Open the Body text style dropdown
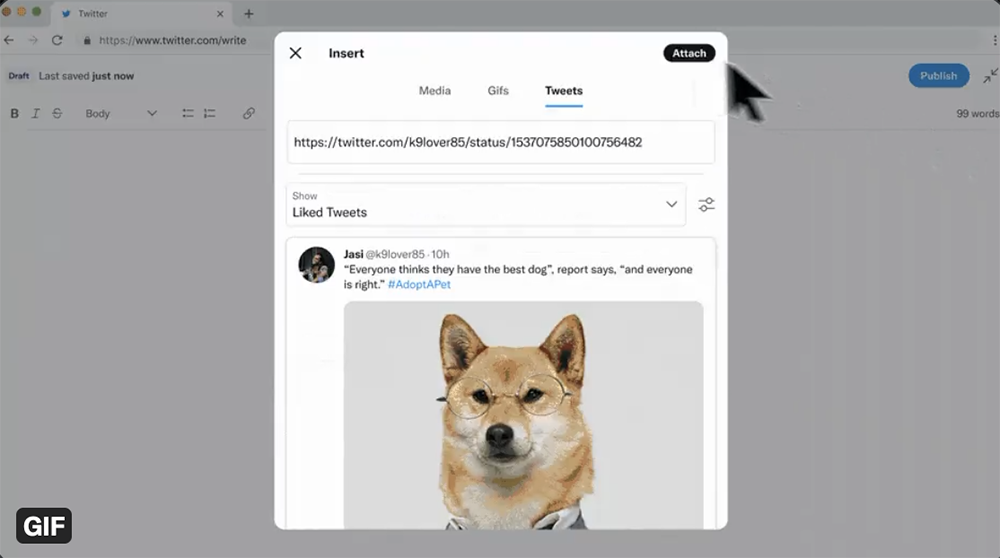 [x=121, y=114]
